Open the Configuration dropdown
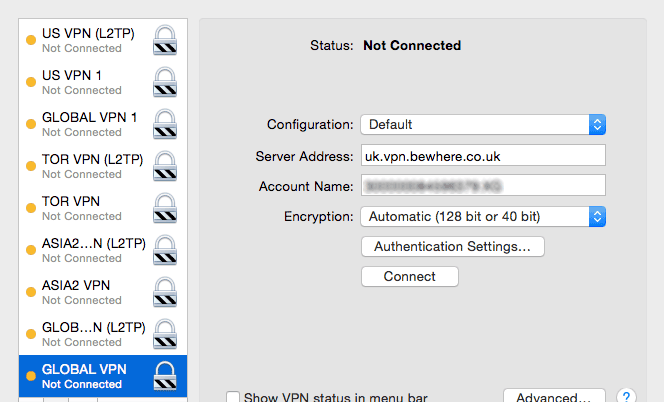The width and height of the screenshot is (664, 402). point(483,125)
